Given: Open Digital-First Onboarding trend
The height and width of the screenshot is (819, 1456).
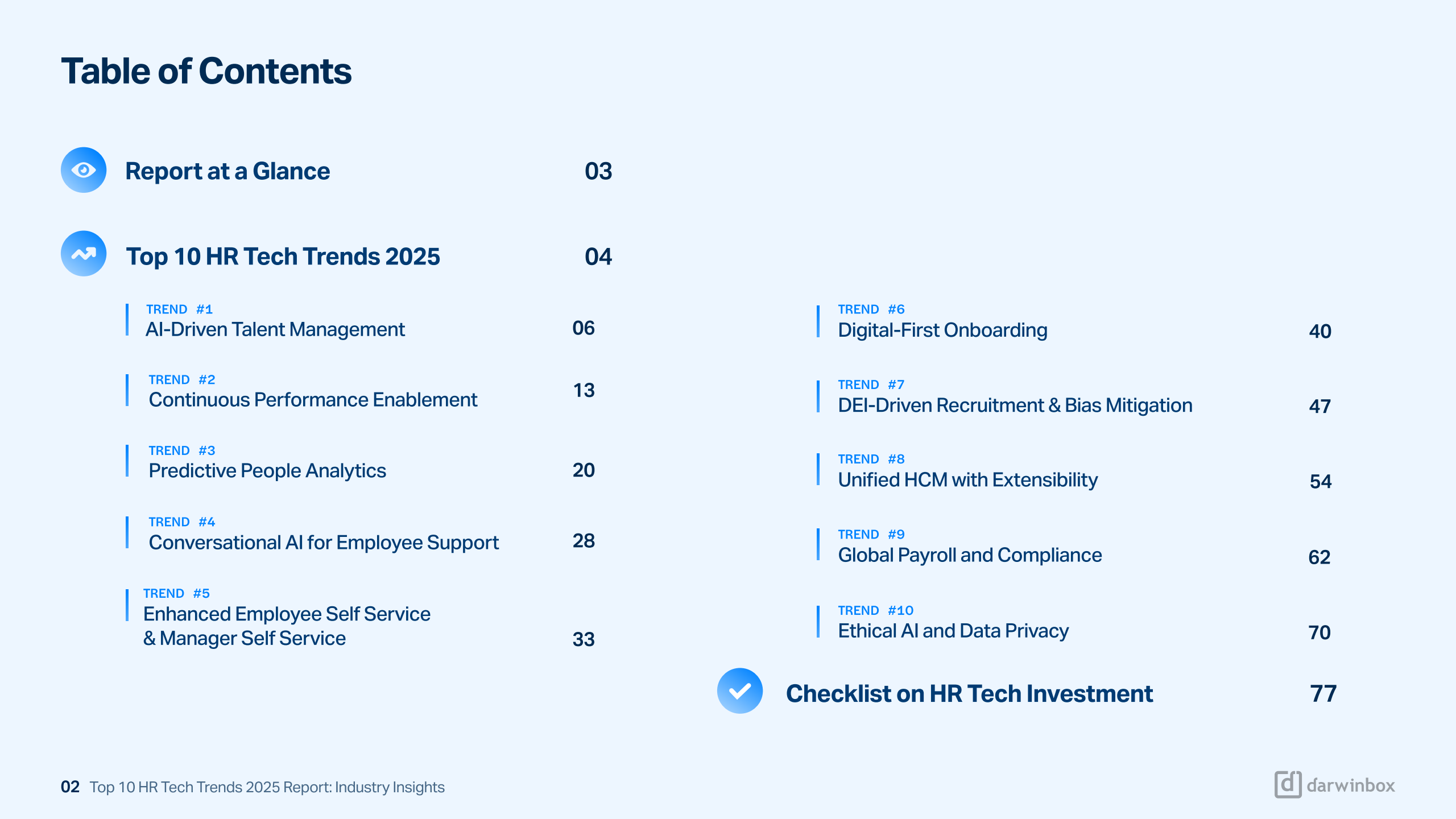Looking at the screenshot, I should click(x=942, y=330).
